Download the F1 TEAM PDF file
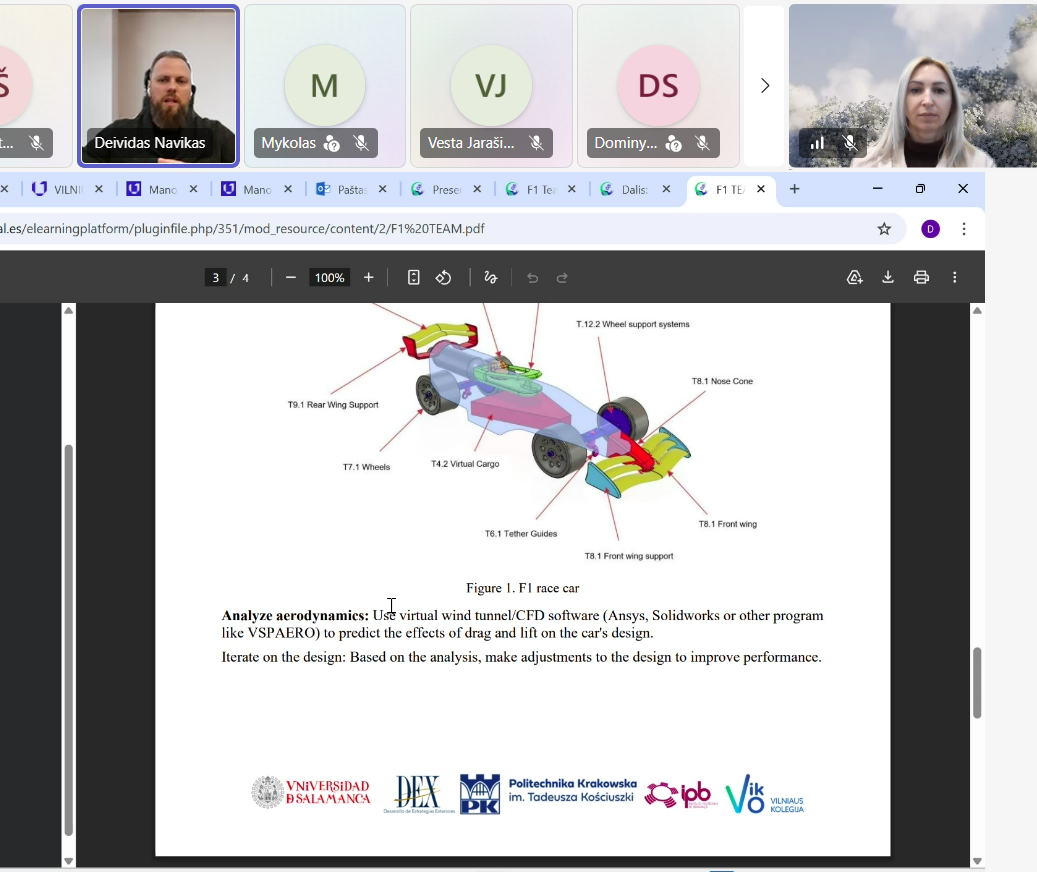This screenshot has width=1037, height=872. [887, 278]
